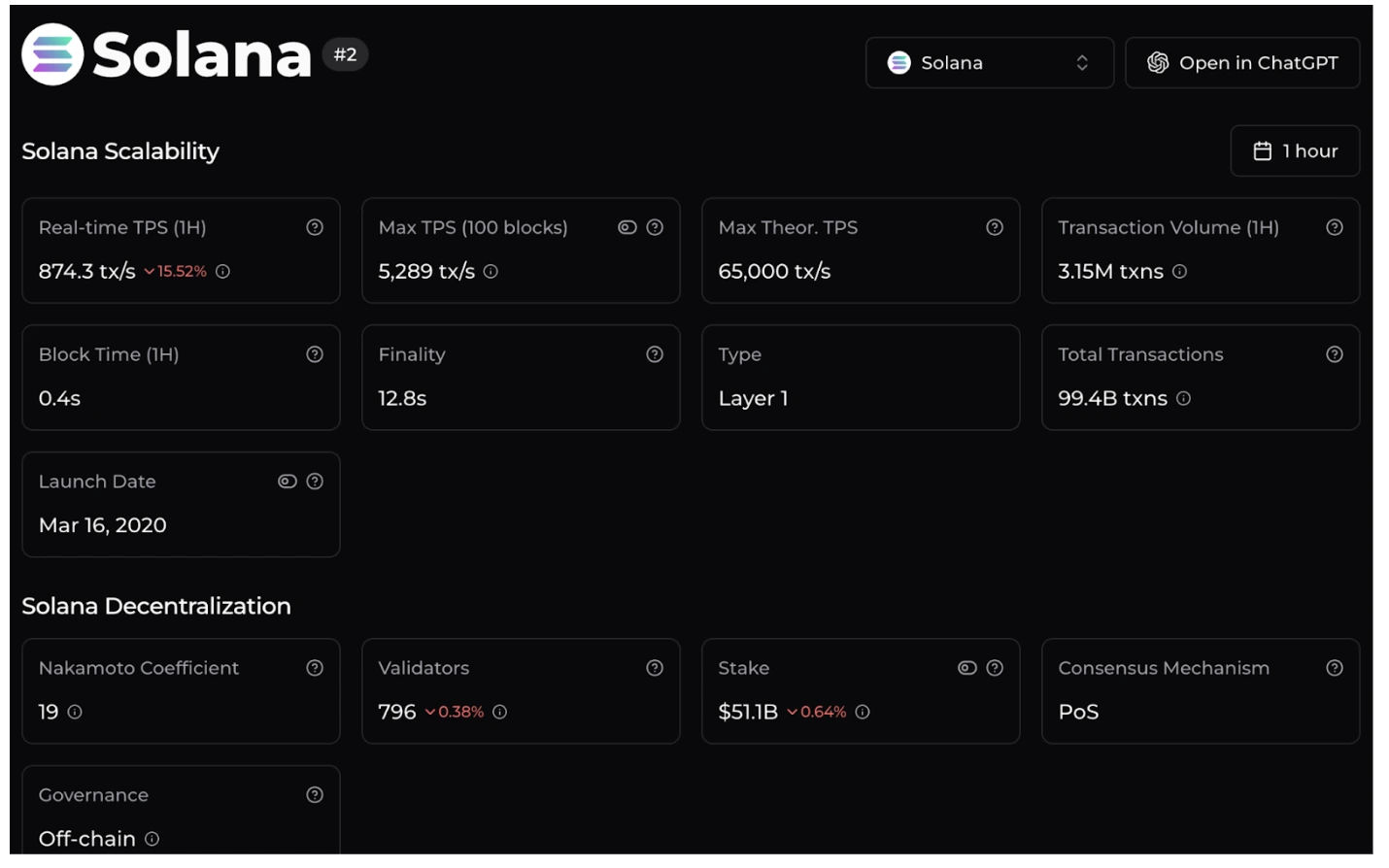The image size is (1389, 868).
Task: Click the 65,000 tx/s value
Action: 774,272
